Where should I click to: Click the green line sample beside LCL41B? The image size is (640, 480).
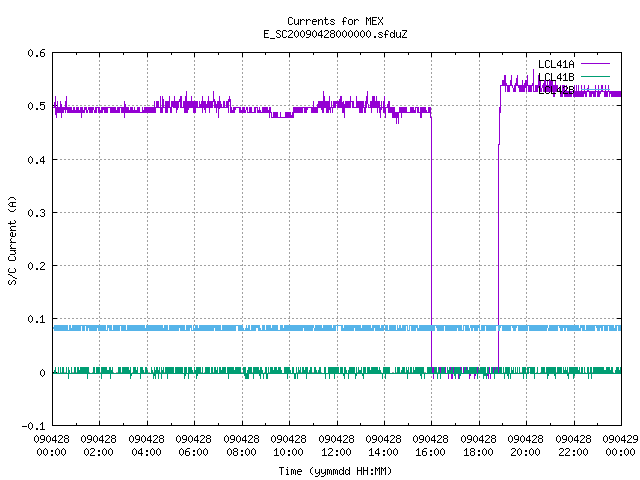coord(595,76)
